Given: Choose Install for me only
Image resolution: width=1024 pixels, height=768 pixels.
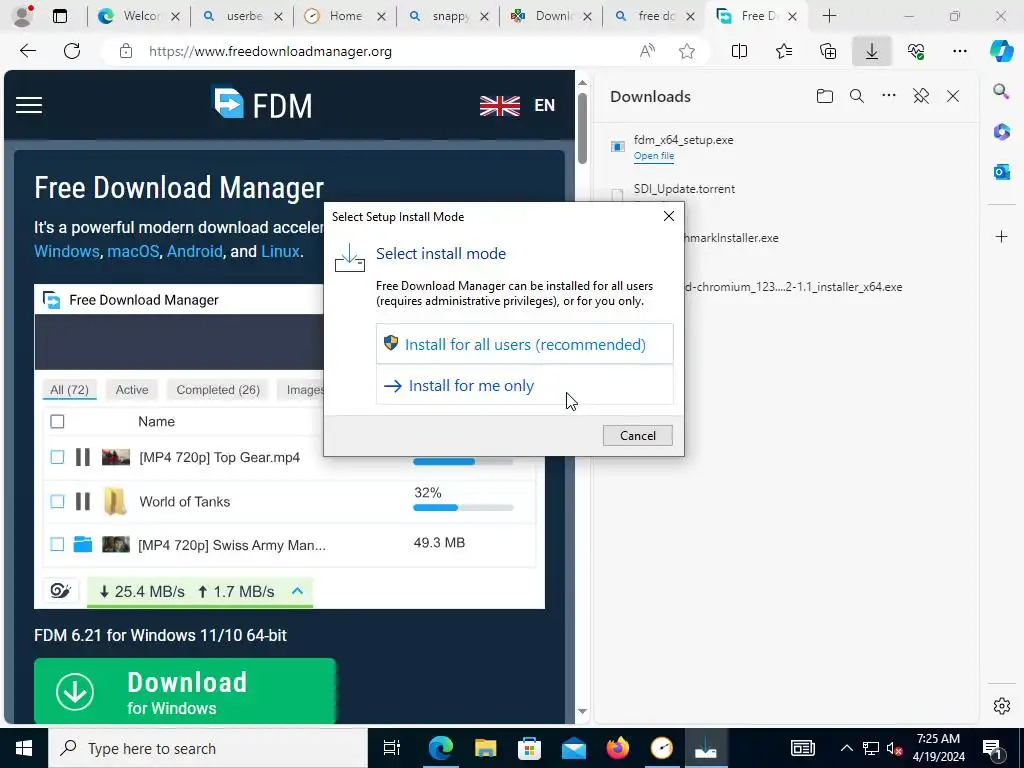Looking at the screenshot, I should (x=524, y=385).
